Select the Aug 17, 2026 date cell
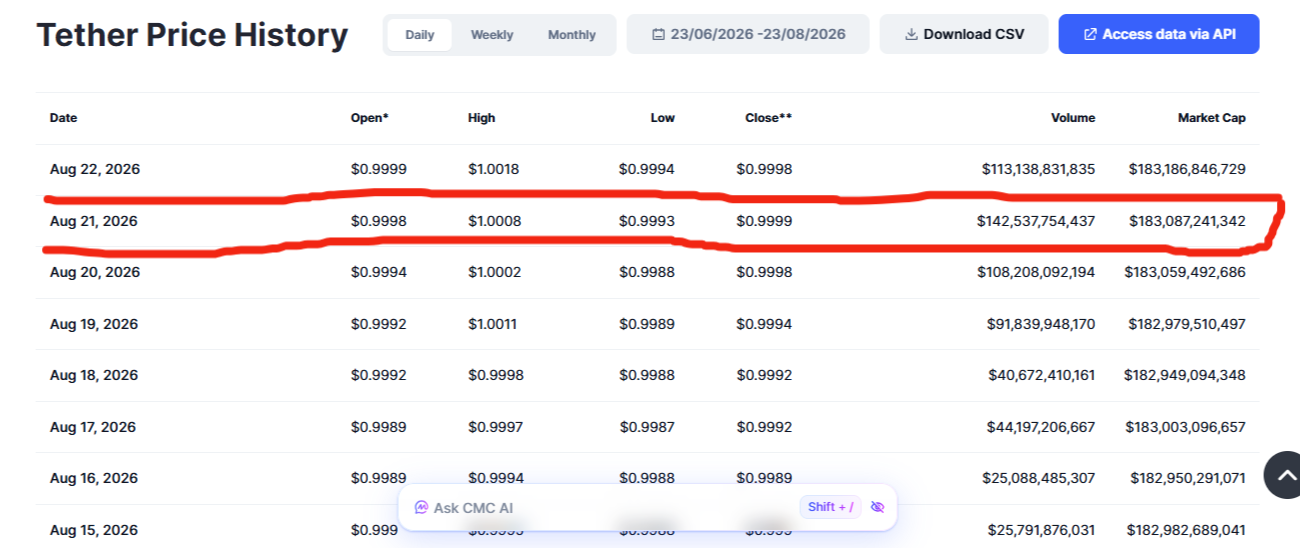Image resolution: width=1300 pixels, height=548 pixels. (x=95, y=427)
